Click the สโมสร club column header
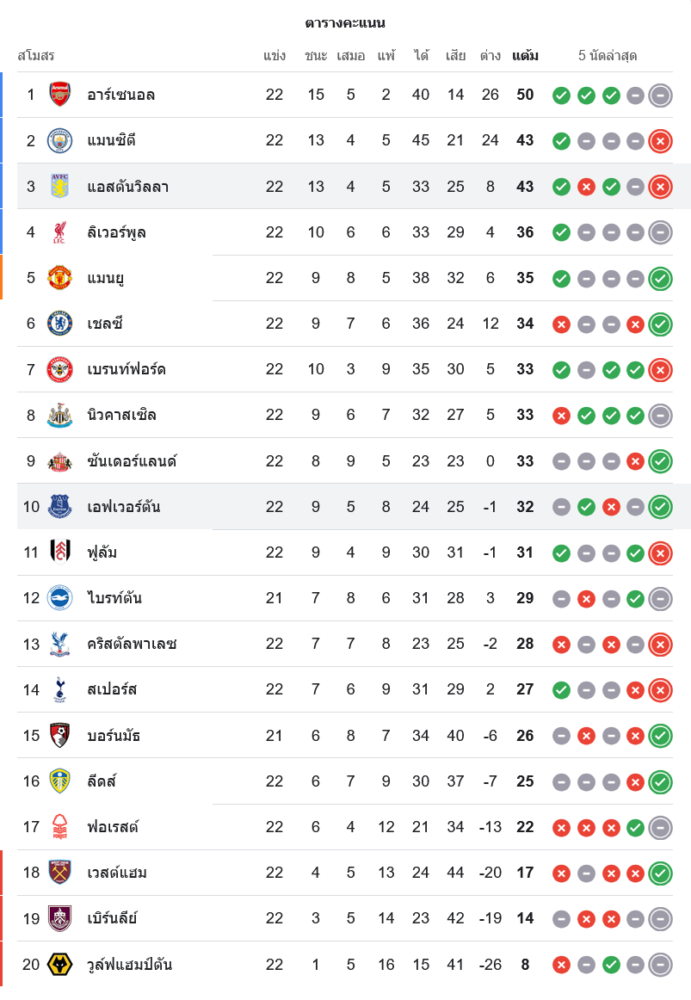 [36, 56]
